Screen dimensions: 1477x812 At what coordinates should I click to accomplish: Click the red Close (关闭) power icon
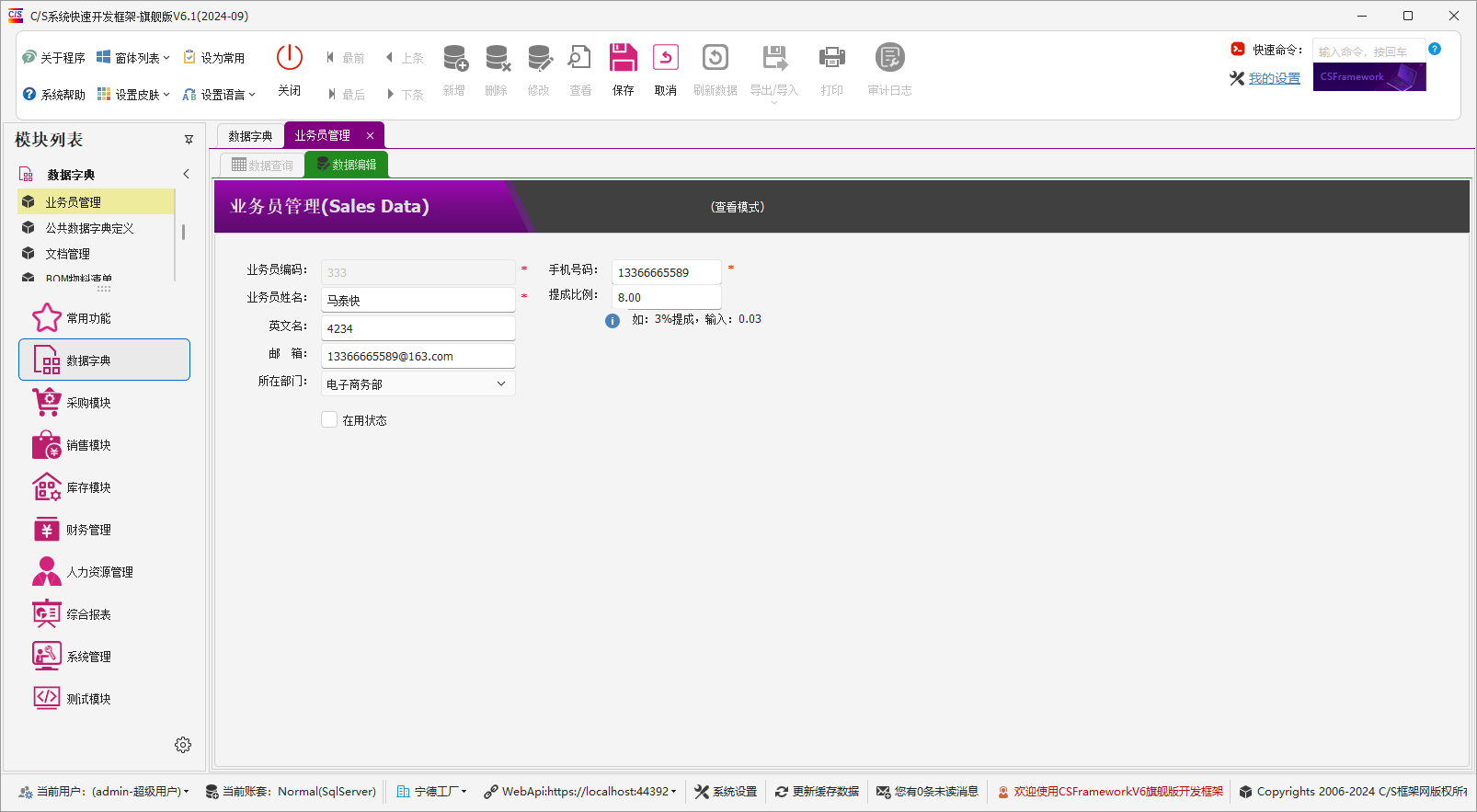[290, 57]
